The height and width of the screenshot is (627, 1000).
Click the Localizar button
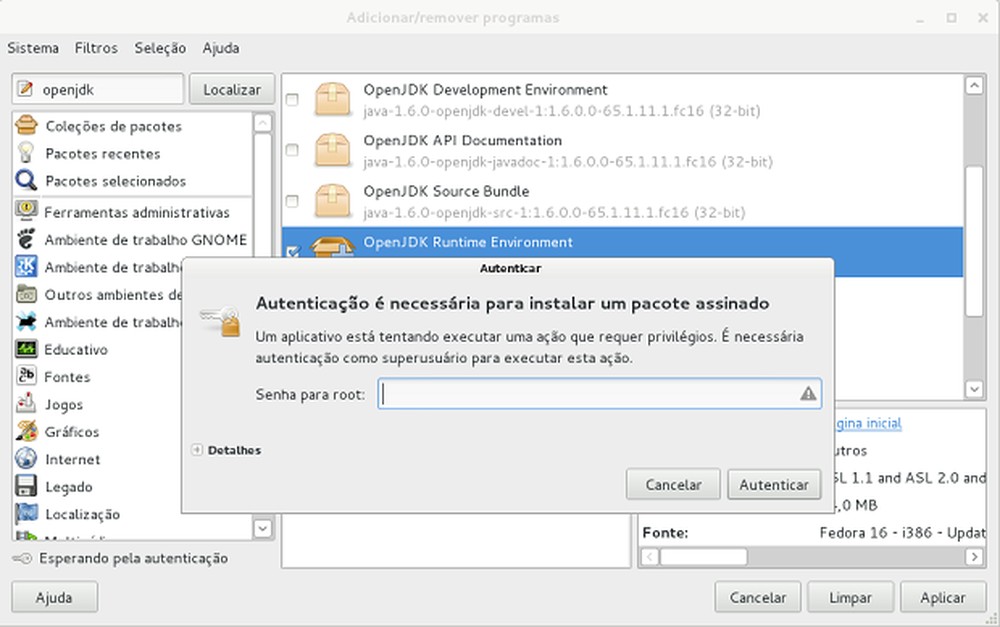click(232, 89)
